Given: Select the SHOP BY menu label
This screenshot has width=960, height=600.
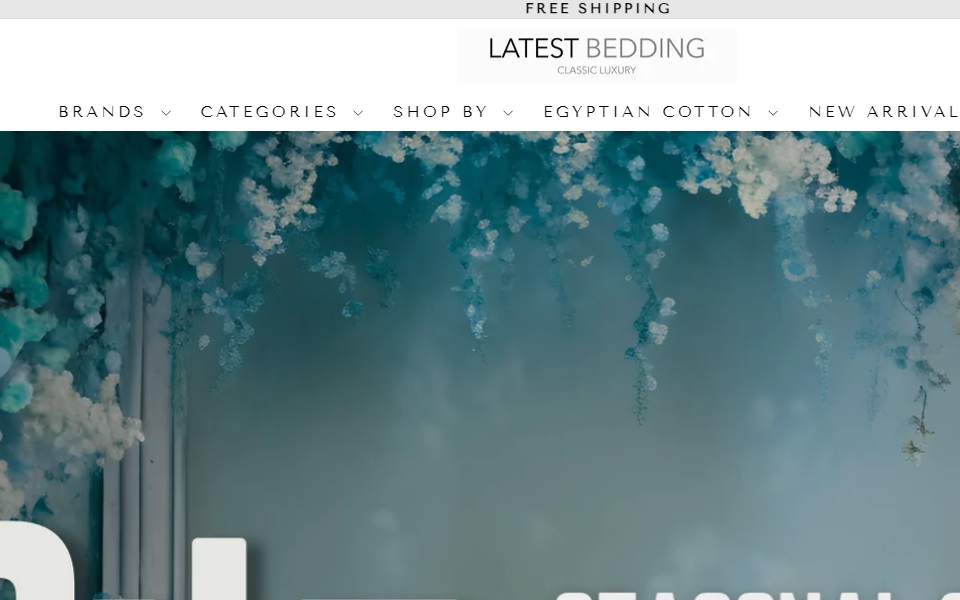Looking at the screenshot, I should (x=440, y=111).
